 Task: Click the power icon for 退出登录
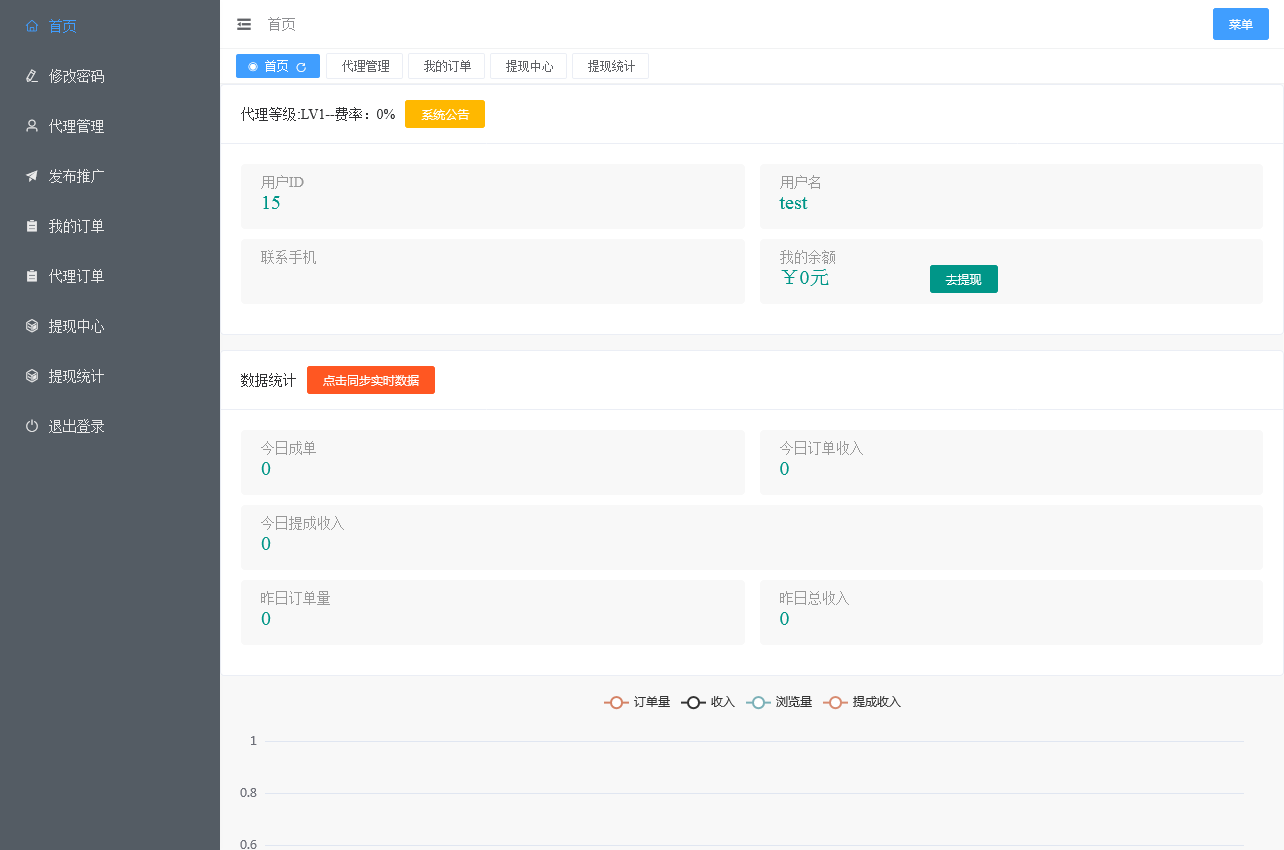[32, 426]
